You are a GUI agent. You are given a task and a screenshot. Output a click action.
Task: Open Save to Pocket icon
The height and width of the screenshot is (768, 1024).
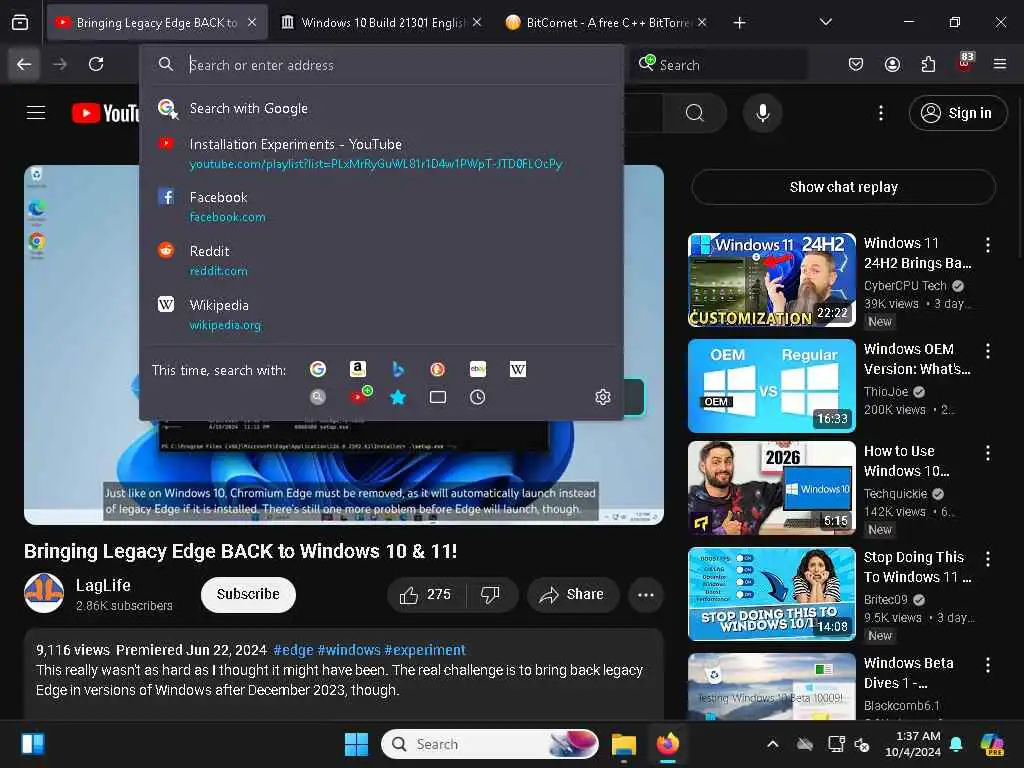pos(856,64)
